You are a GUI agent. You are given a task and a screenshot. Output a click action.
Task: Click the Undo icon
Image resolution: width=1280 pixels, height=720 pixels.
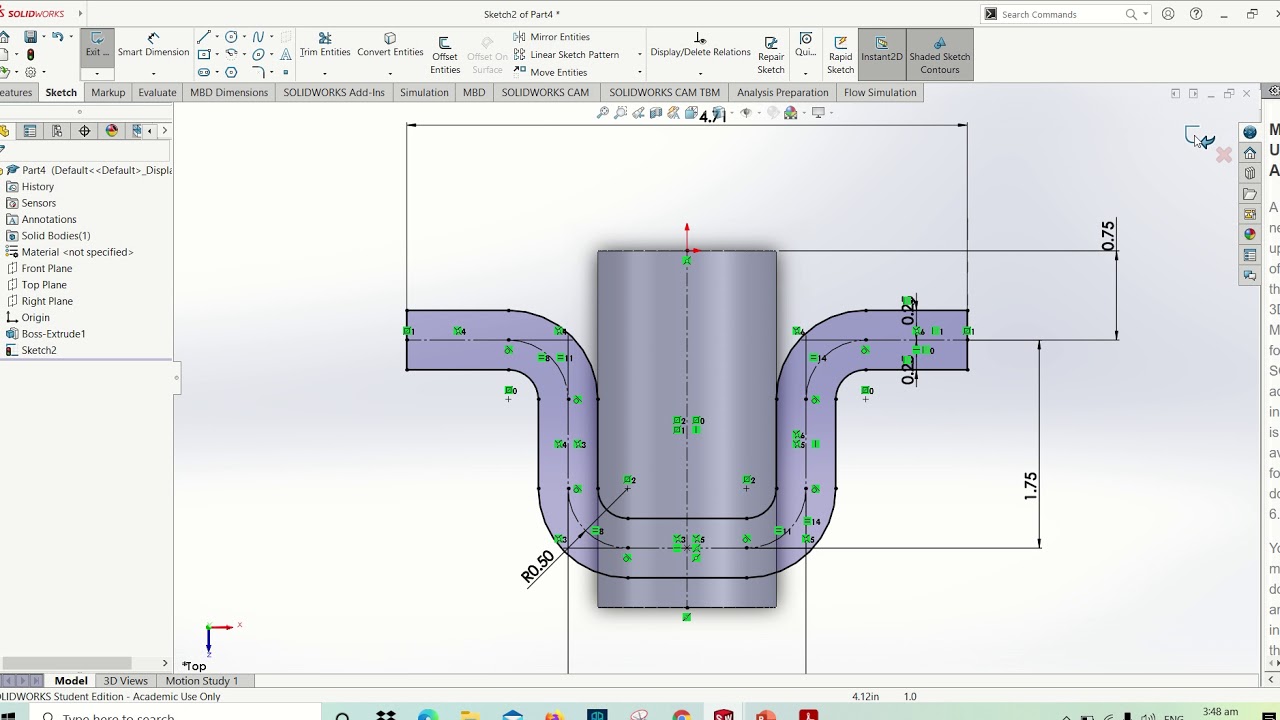(x=57, y=37)
